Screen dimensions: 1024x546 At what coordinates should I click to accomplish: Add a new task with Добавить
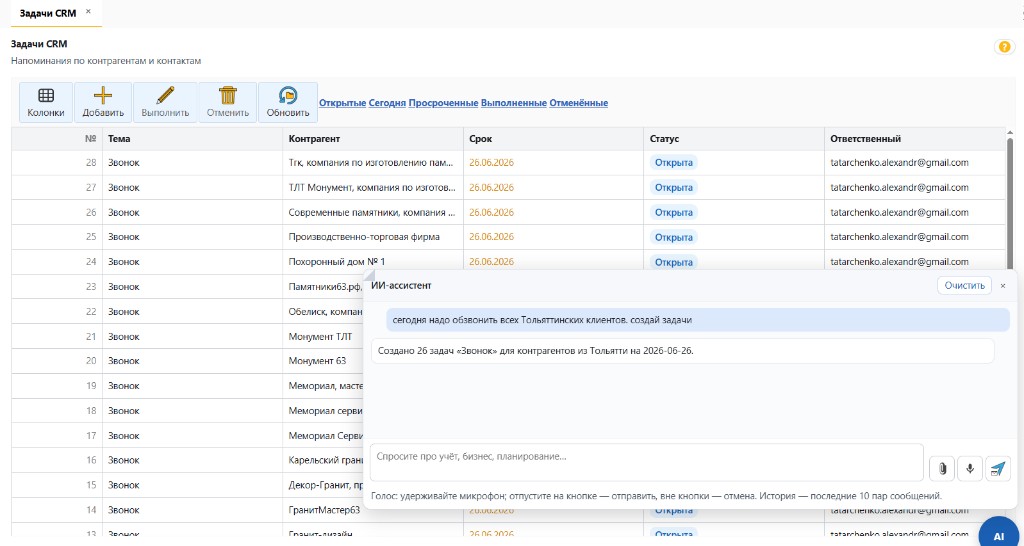[x=103, y=103]
